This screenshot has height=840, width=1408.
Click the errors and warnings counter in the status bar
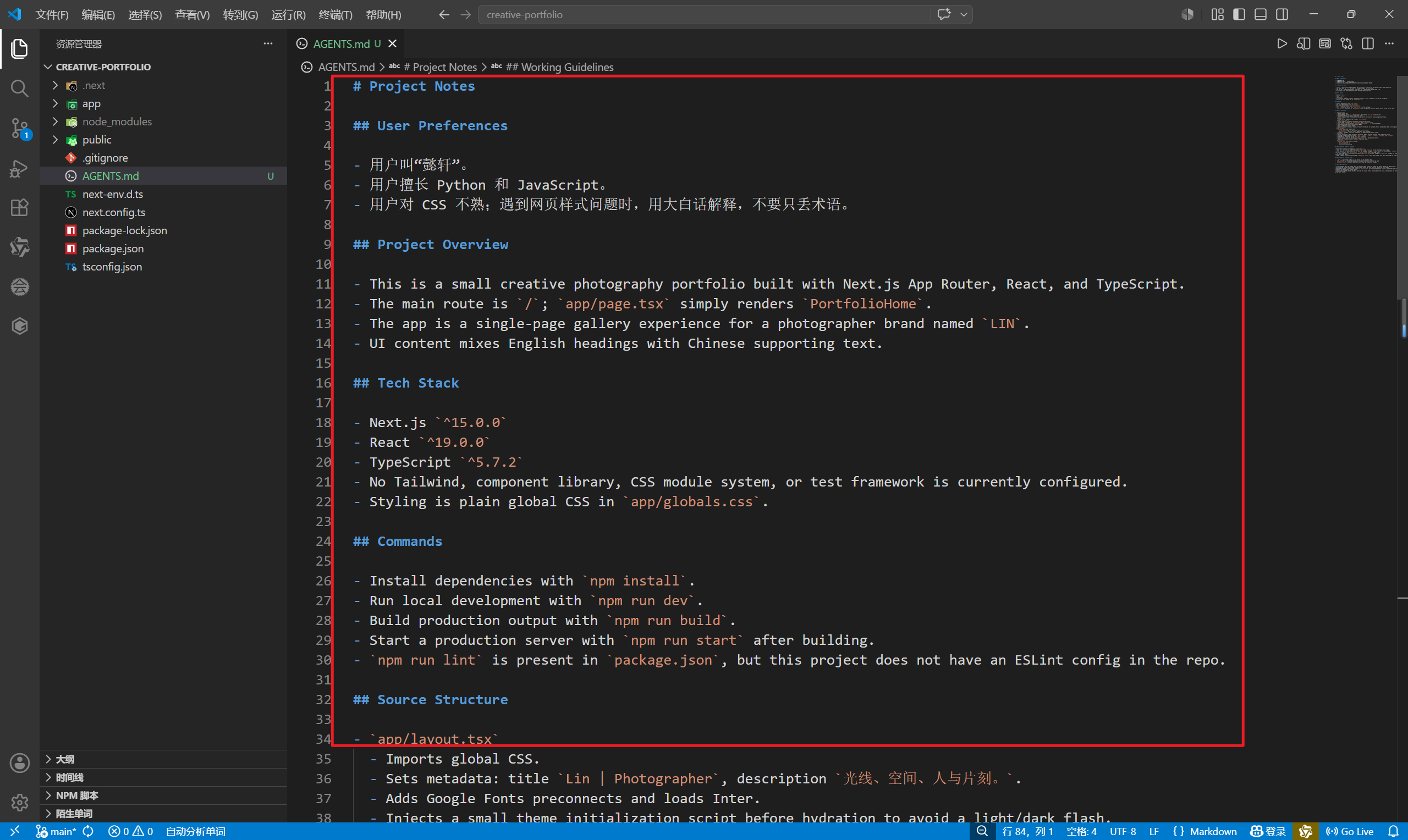pyautogui.click(x=131, y=831)
